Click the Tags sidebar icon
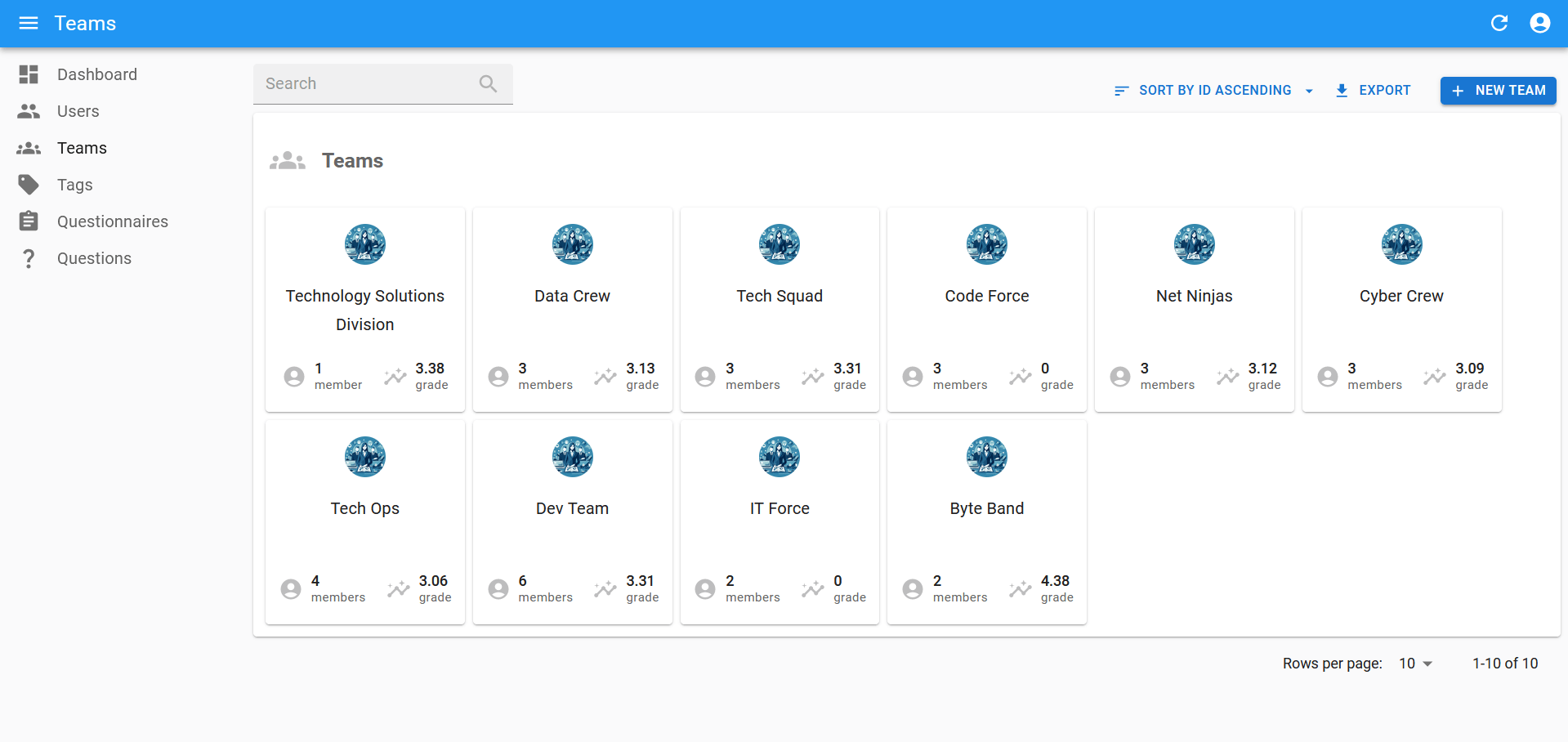This screenshot has height=742, width=1568. click(29, 185)
